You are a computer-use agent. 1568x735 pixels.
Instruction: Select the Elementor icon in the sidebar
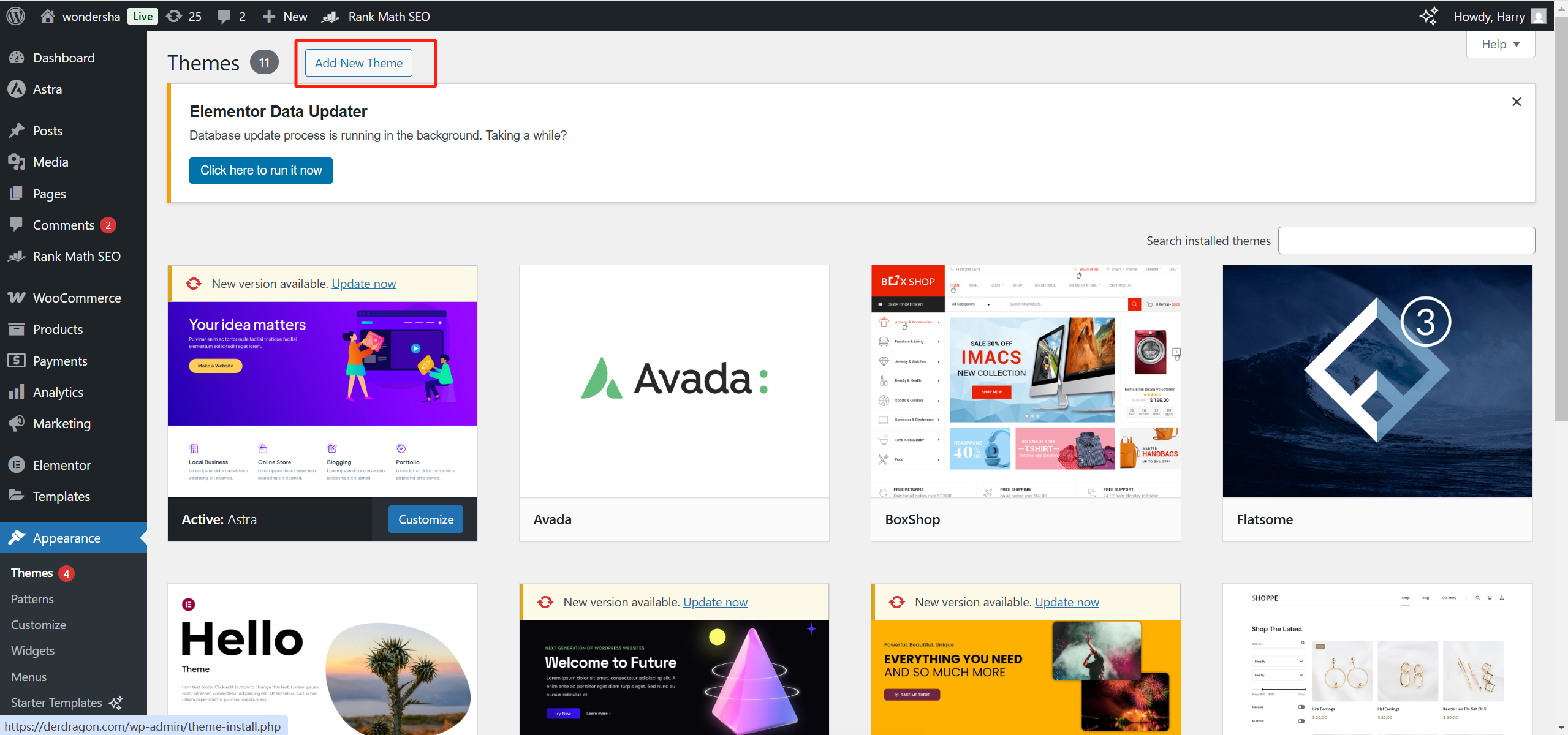(x=17, y=464)
